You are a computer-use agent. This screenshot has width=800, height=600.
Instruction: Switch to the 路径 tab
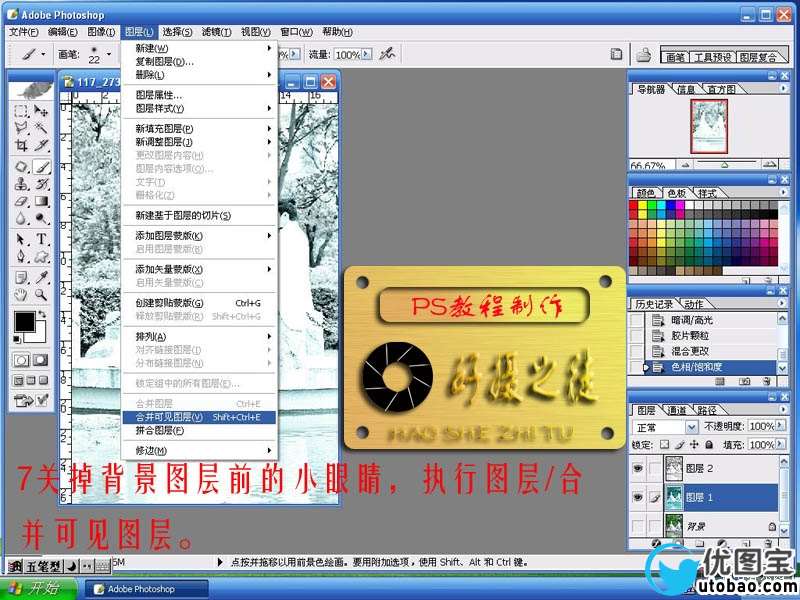(708, 410)
